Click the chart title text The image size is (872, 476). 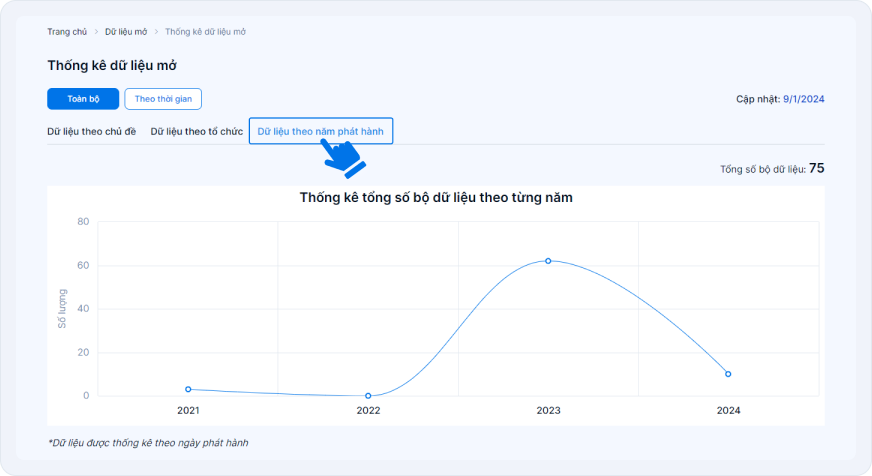tap(436, 198)
